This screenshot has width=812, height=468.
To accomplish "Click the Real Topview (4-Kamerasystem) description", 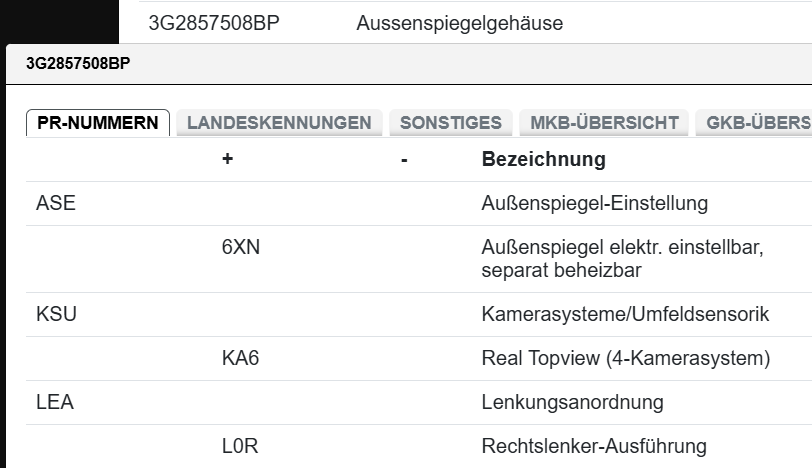I will (x=625, y=358).
